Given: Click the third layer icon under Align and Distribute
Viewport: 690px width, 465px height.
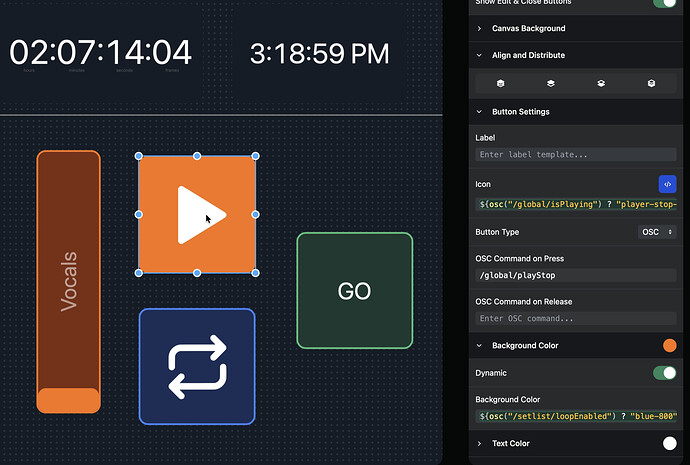Looking at the screenshot, I should pyautogui.click(x=601, y=84).
